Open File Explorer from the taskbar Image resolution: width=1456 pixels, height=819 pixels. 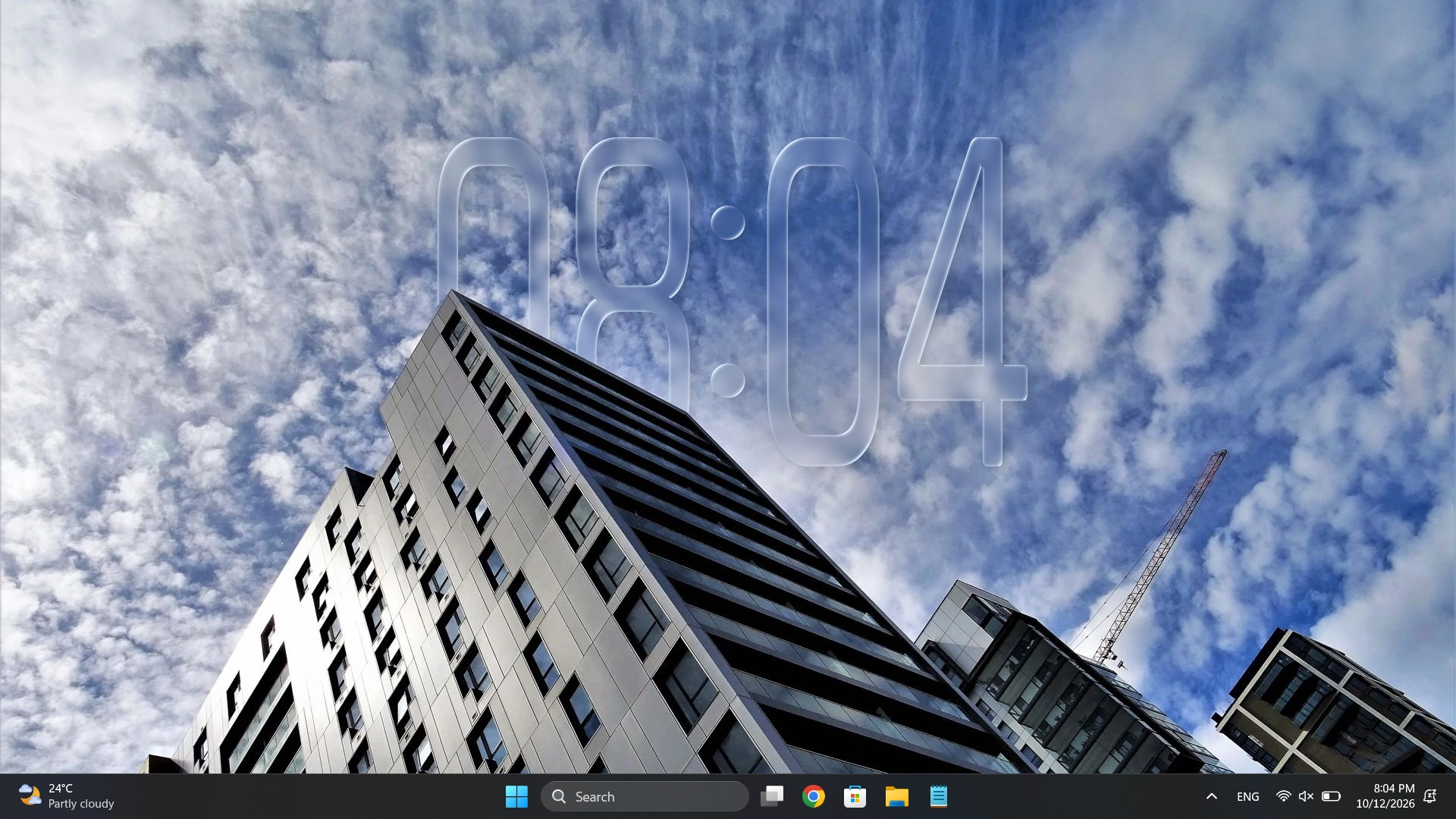[x=897, y=796]
